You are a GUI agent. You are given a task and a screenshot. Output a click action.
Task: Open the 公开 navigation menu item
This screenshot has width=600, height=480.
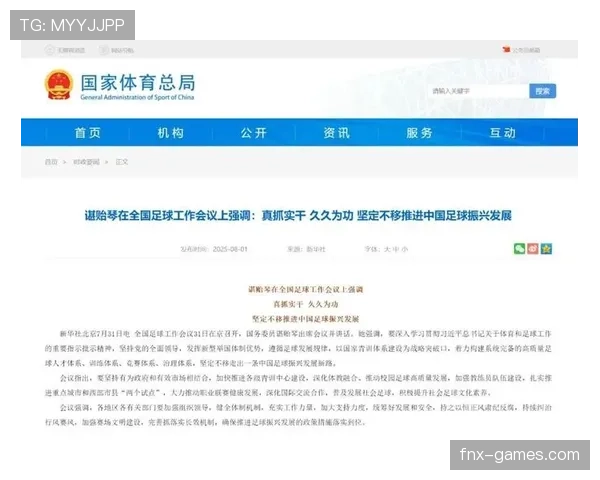[254, 133]
